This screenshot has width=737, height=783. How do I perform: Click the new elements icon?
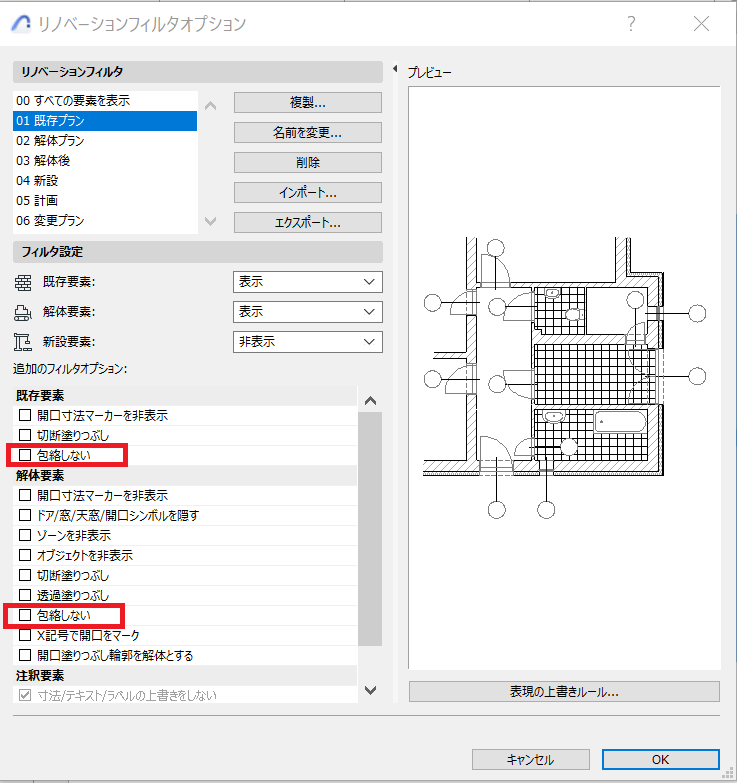coord(24,342)
